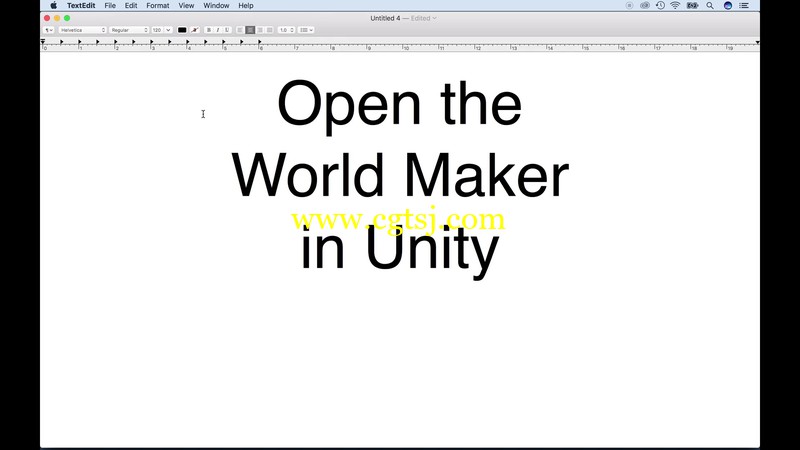Screen dimensions: 800x450
Task: Align text right
Action: point(260,30)
